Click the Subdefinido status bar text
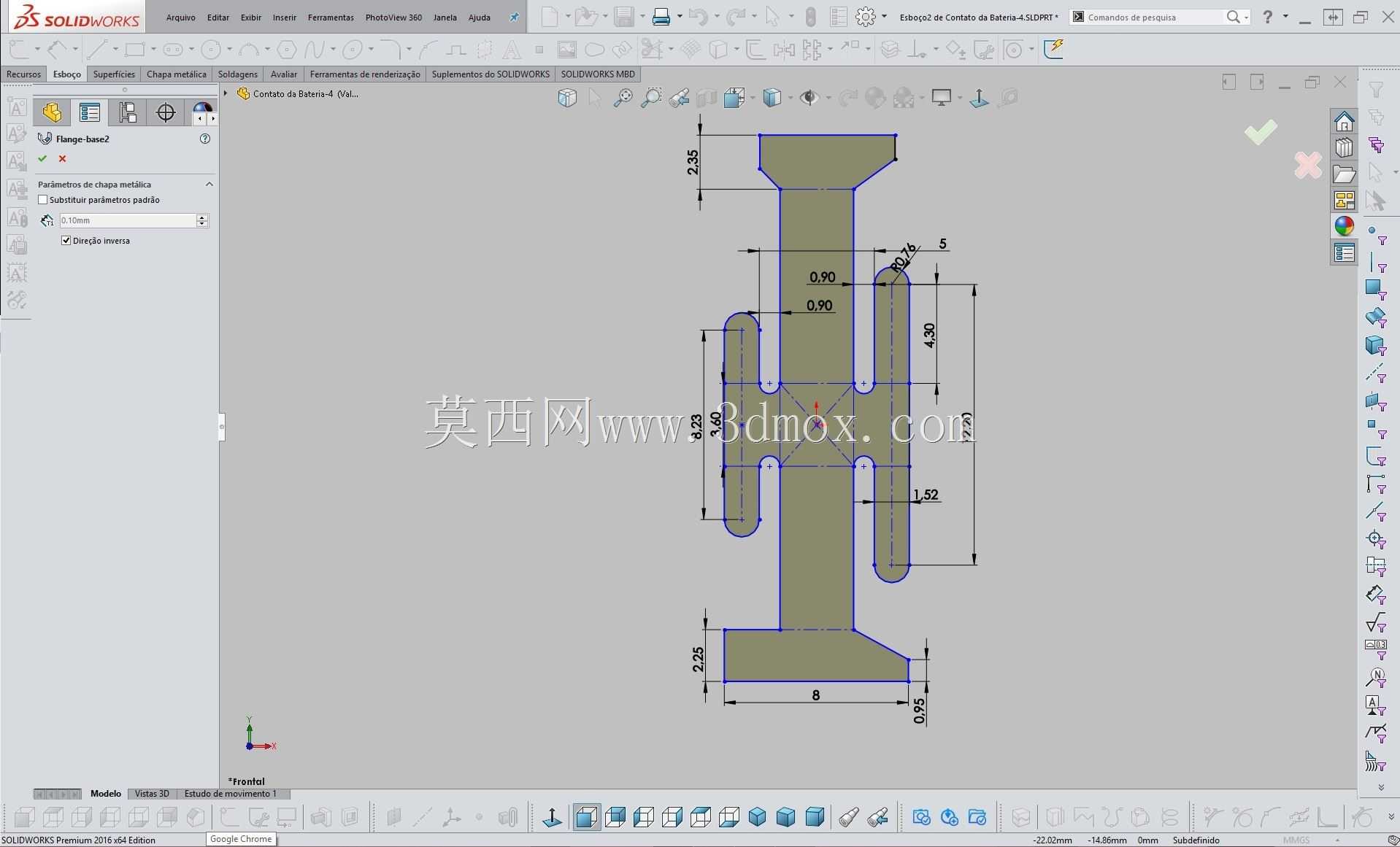1400x847 pixels. (1196, 840)
